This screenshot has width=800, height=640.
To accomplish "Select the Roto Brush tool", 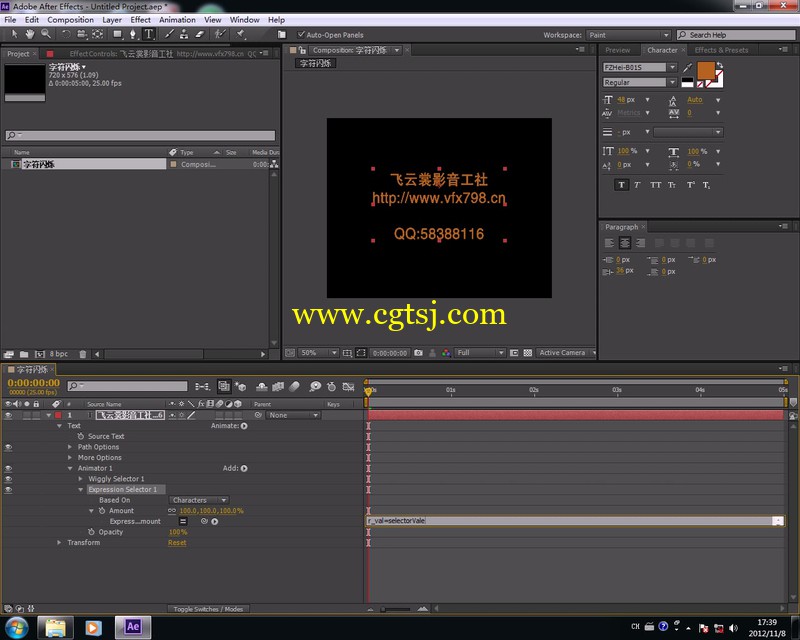I will click(x=220, y=34).
